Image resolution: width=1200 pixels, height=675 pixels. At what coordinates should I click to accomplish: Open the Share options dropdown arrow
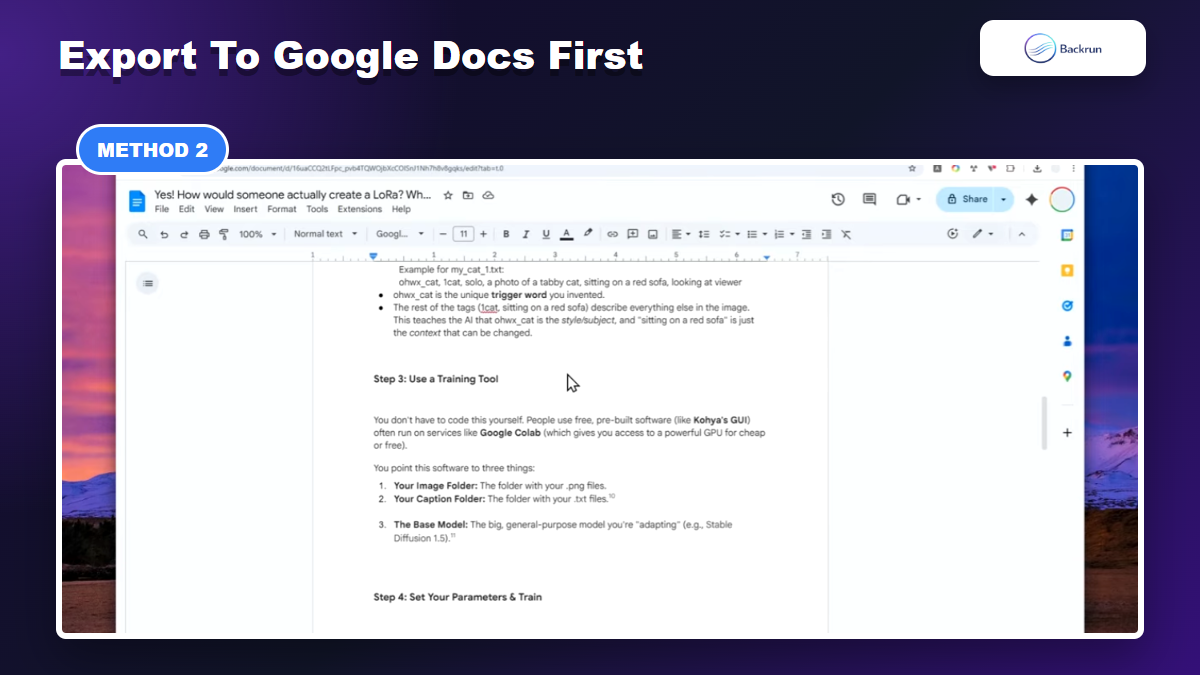click(x=1004, y=199)
